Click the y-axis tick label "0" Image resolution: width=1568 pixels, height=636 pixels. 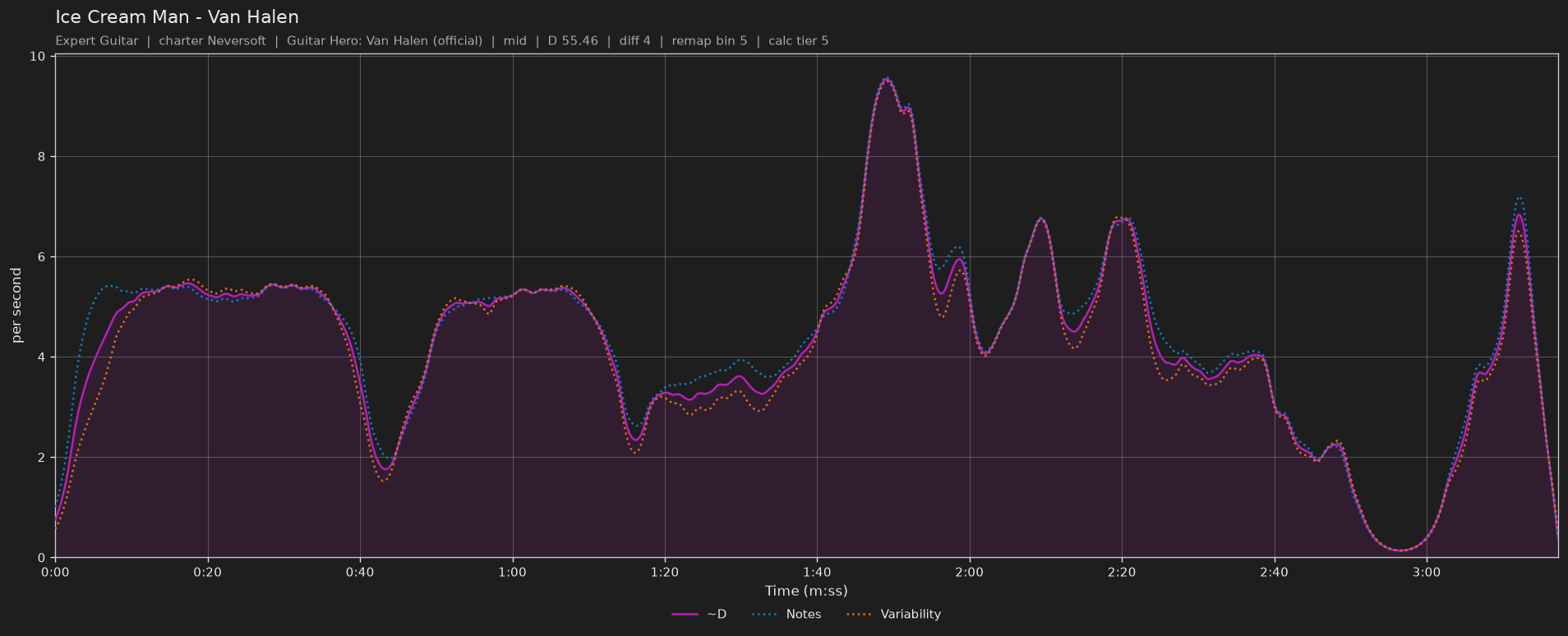click(x=42, y=558)
